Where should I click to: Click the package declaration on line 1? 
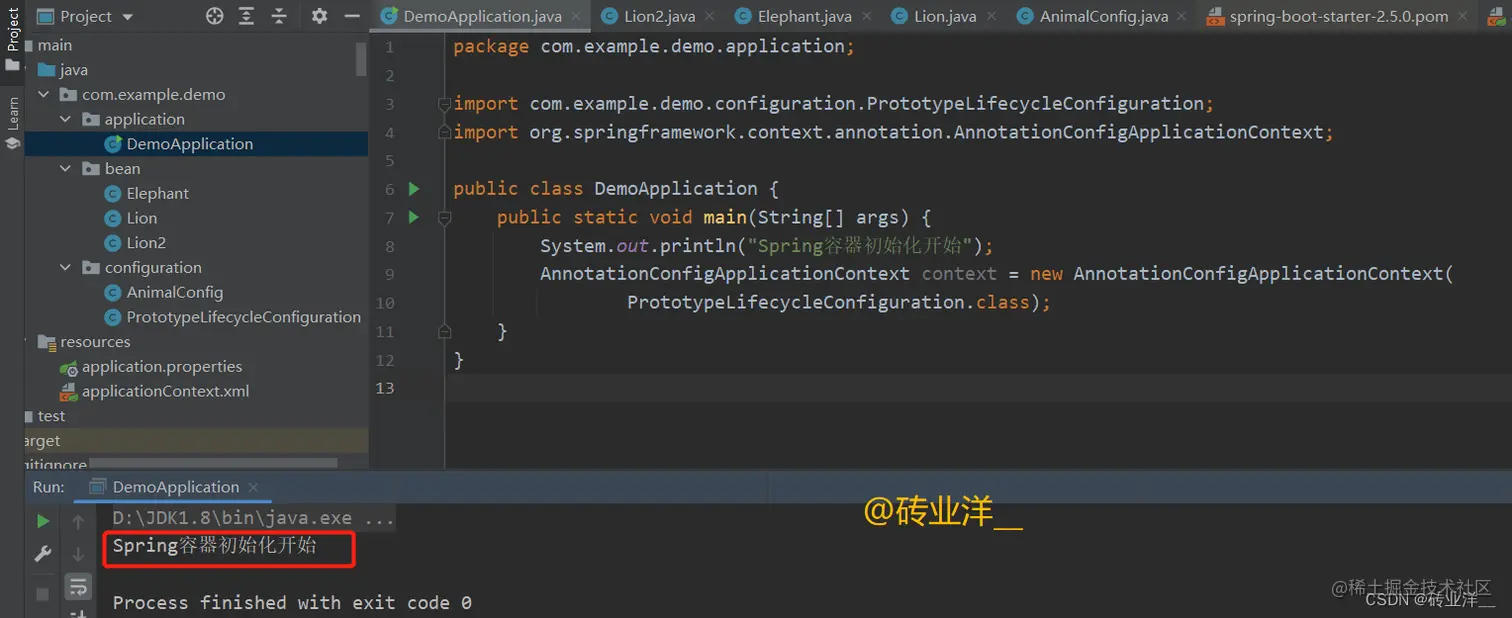tap(654, 46)
